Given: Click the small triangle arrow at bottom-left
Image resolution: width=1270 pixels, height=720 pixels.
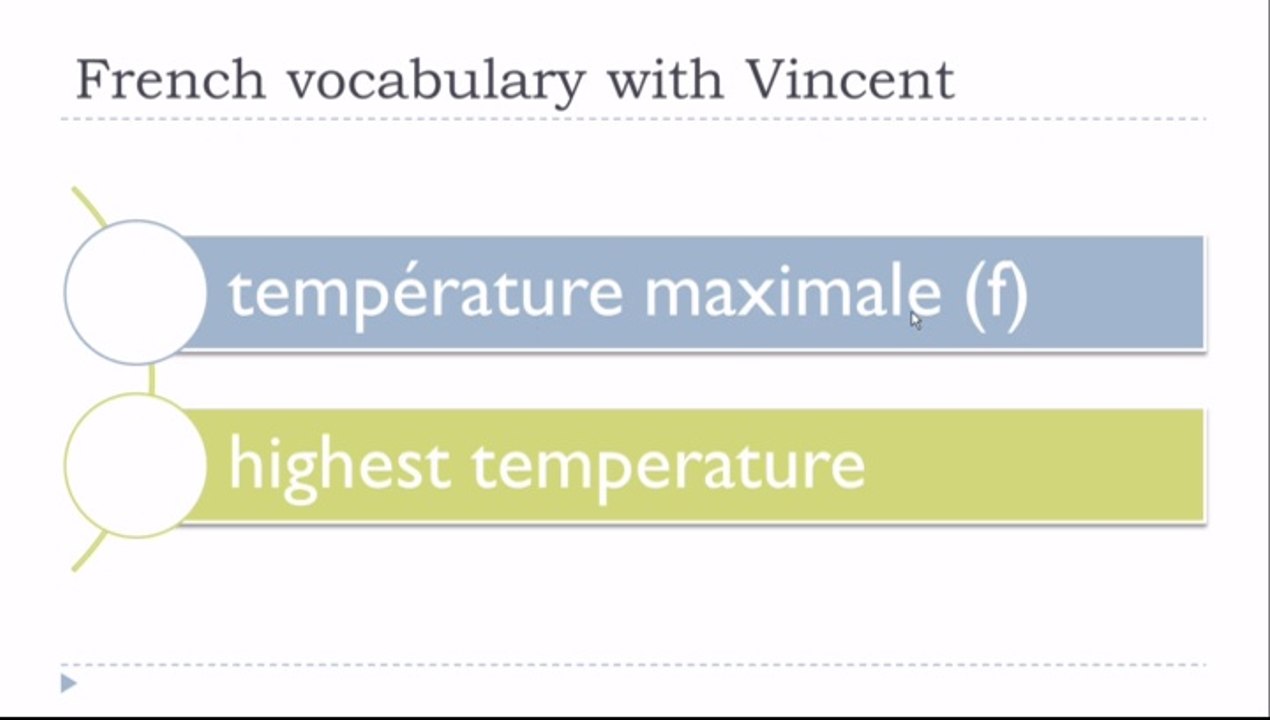Looking at the screenshot, I should coord(68,683).
